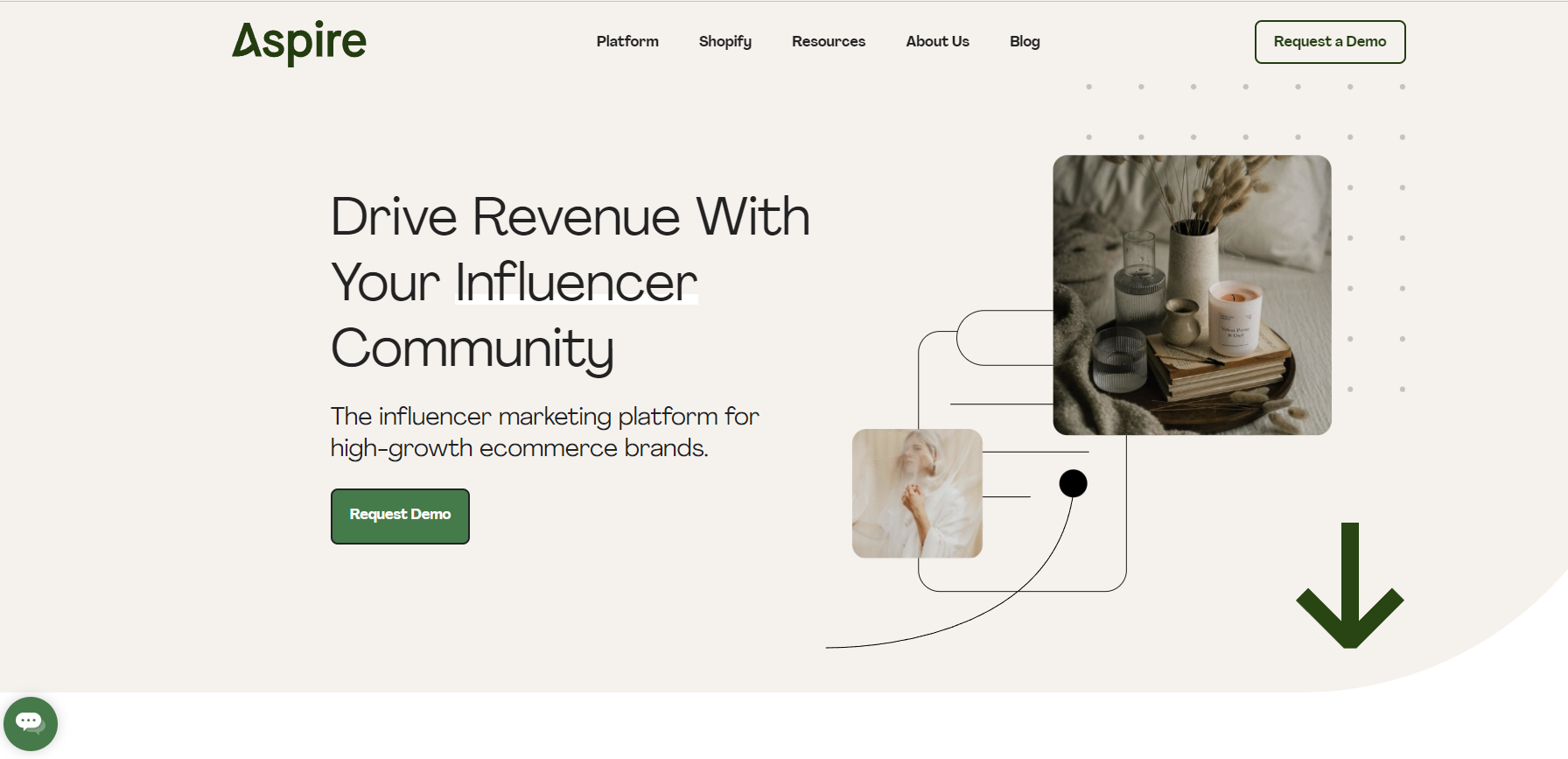Screen dimensions: 1568x759
Task: Click the influencer marketing platform subheading
Action: pyautogui.click(x=544, y=432)
